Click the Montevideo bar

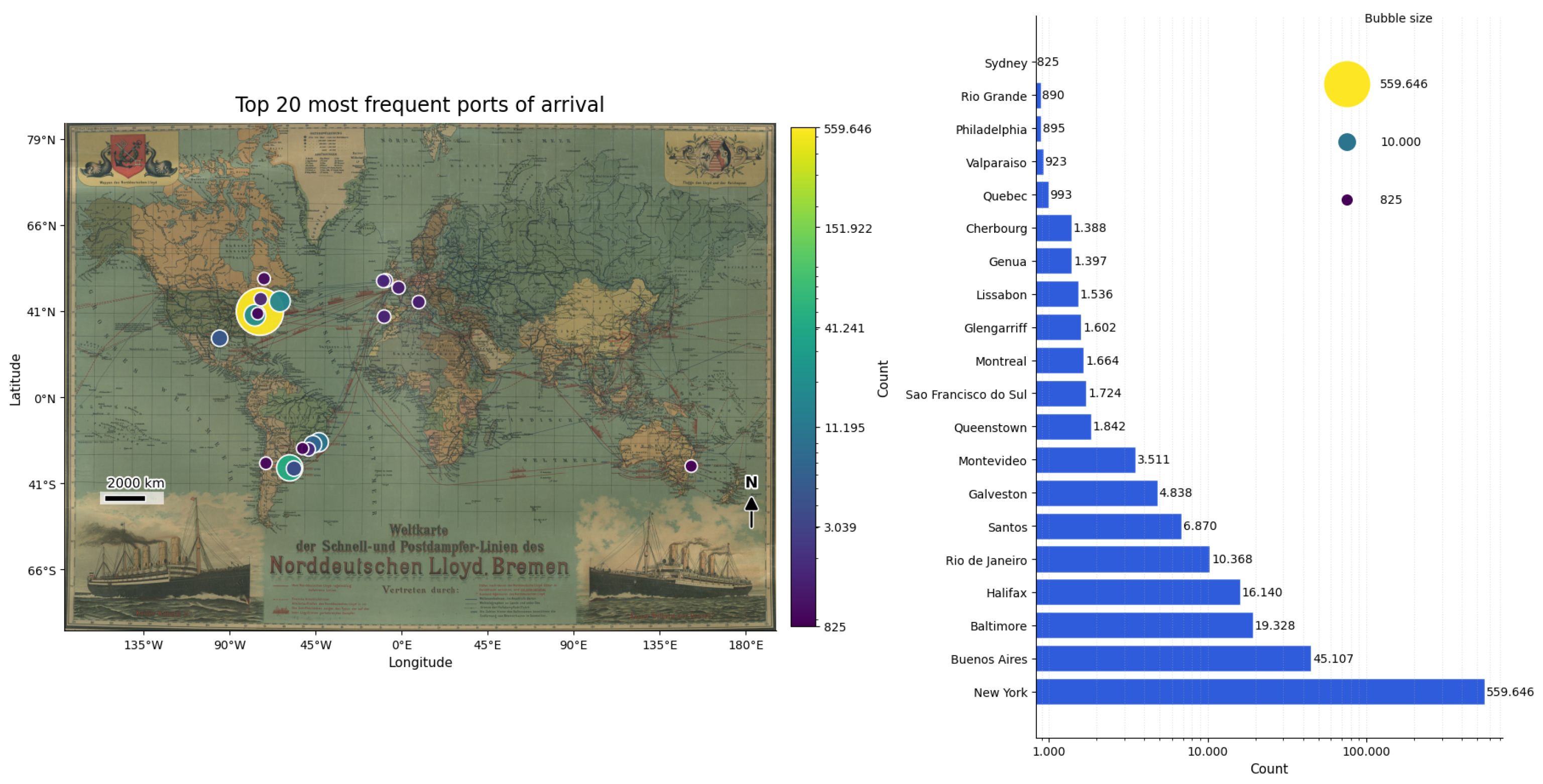tap(1086, 459)
